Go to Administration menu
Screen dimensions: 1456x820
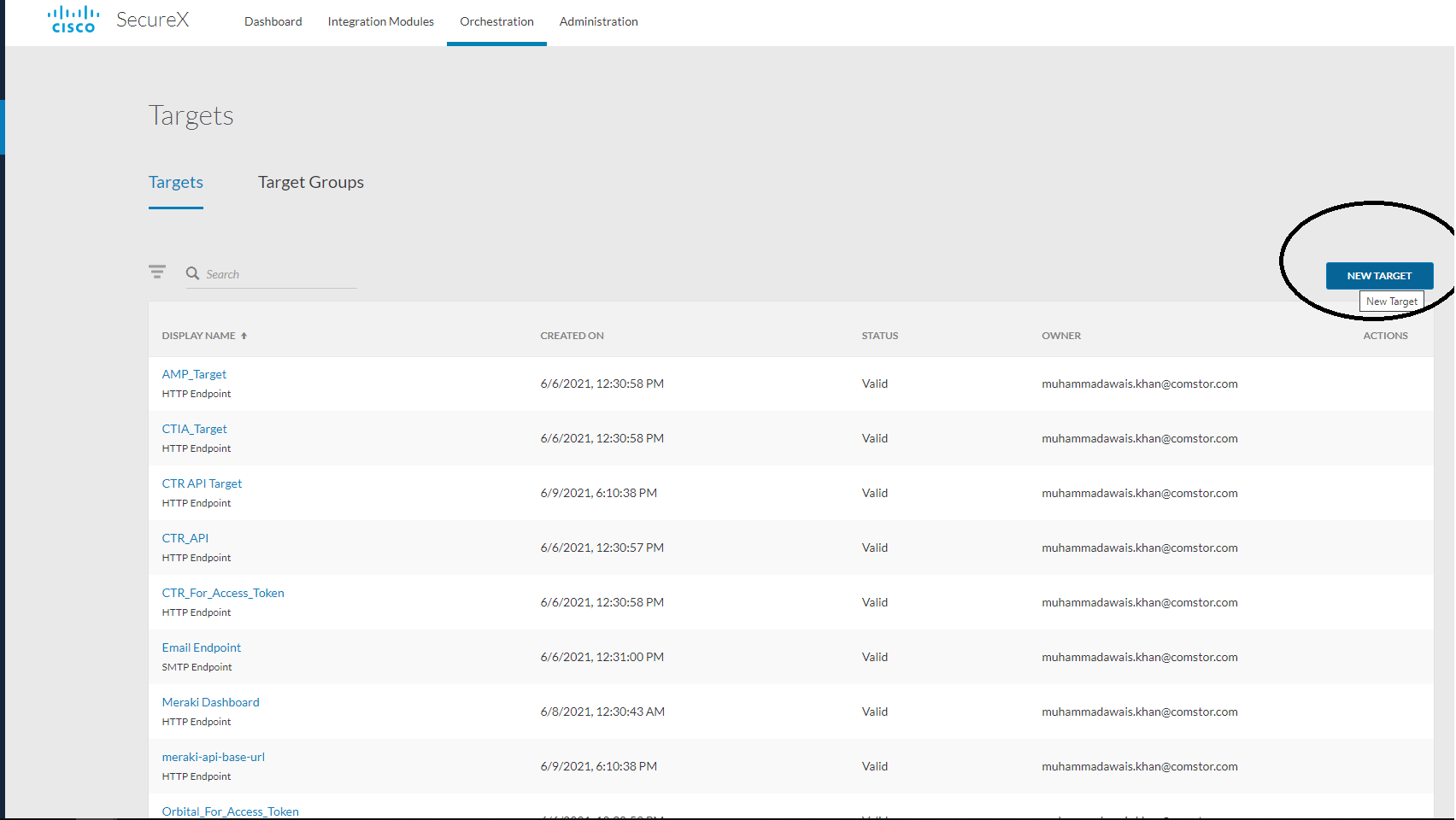(599, 21)
